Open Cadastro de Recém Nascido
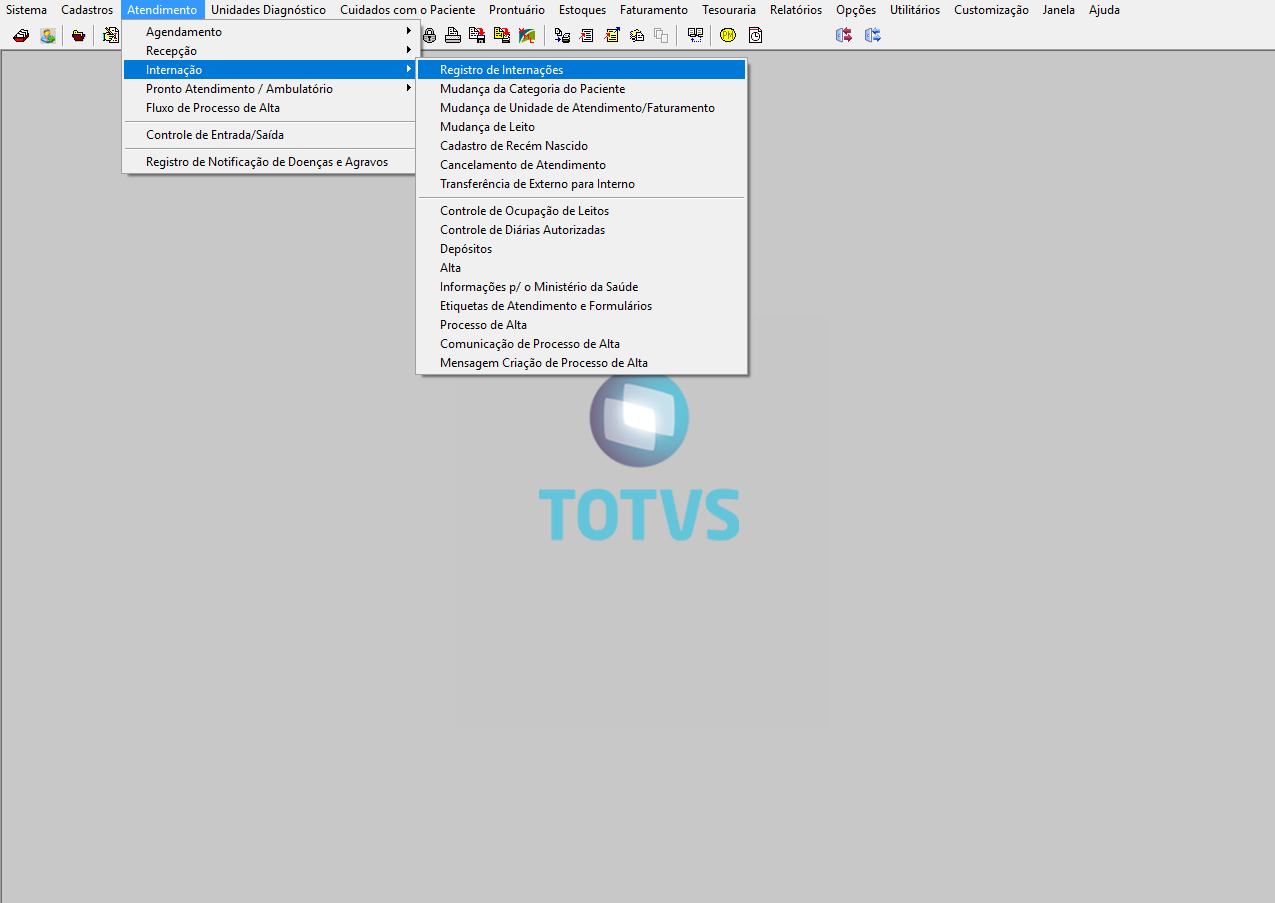The image size is (1275, 903). 581,146
